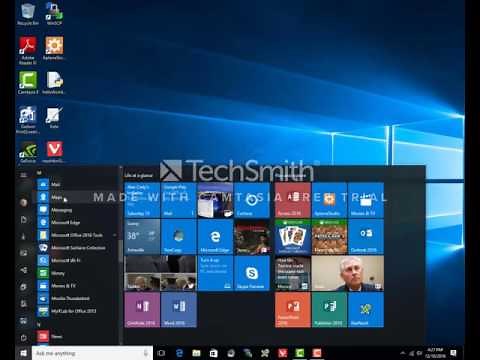Open Microsoft Wi-Fi in the app list
The height and width of the screenshot is (360, 480).
pos(77,260)
